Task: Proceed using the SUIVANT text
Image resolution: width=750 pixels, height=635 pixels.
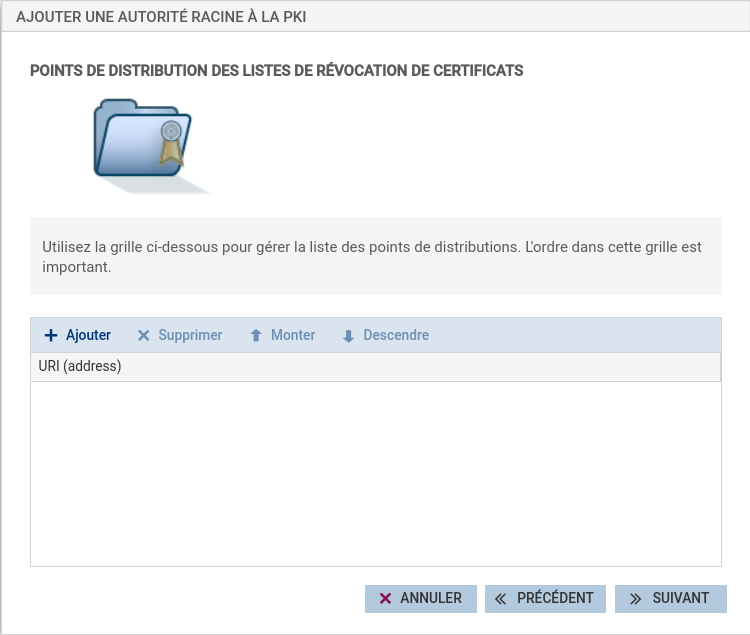Action: 680,598
